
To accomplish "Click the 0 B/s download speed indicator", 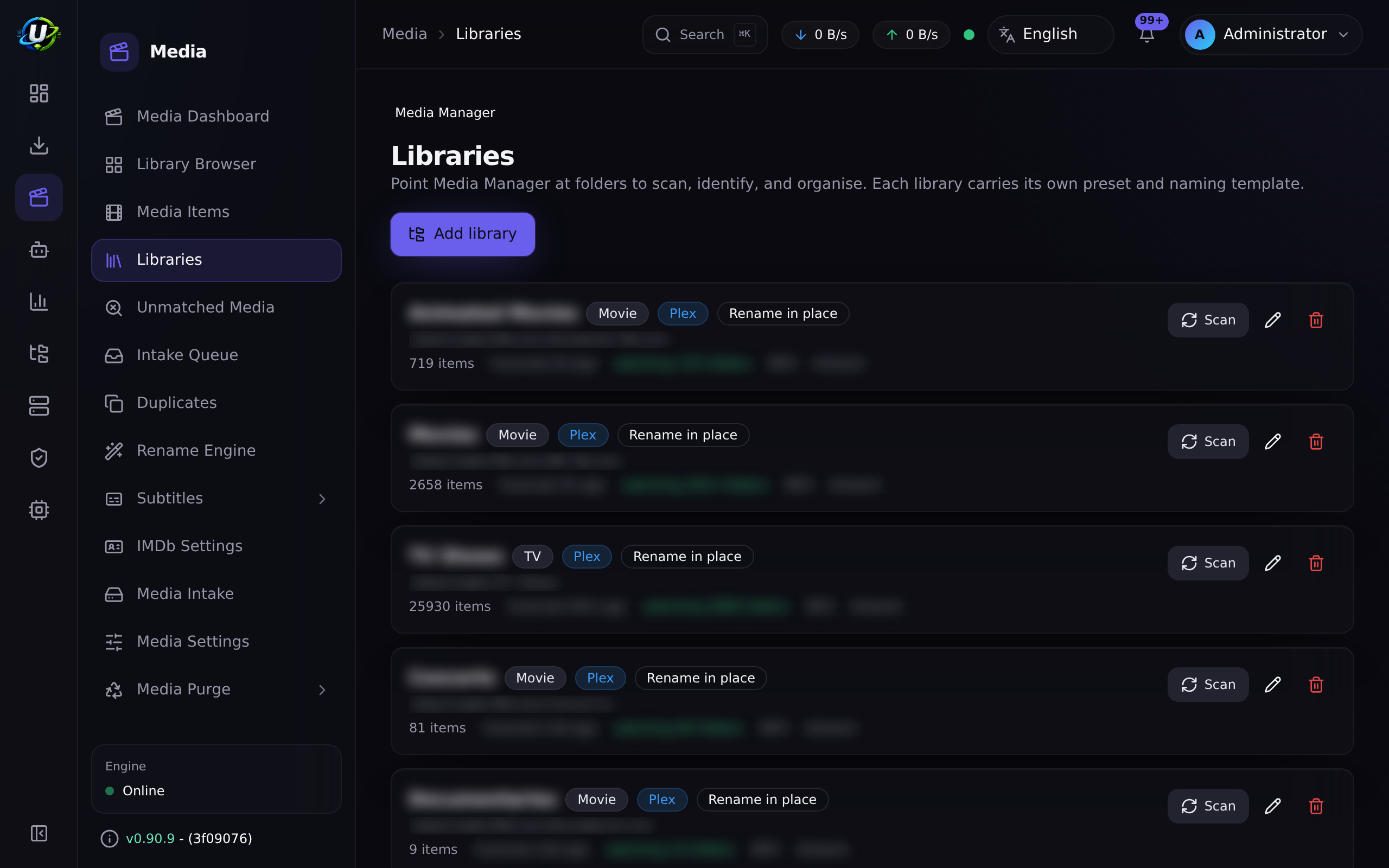I will point(820,34).
